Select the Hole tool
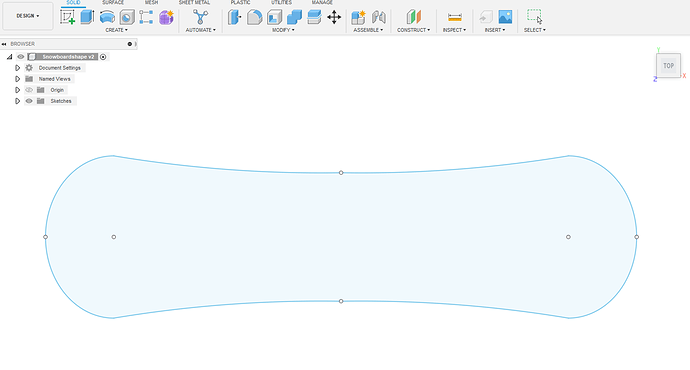690x370 pixels. point(127,17)
